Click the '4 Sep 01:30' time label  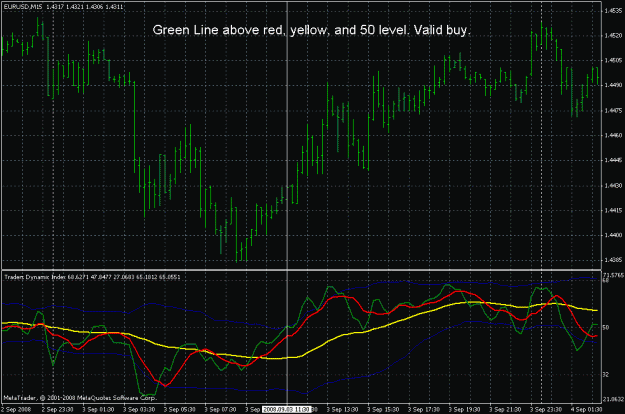click(586, 410)
